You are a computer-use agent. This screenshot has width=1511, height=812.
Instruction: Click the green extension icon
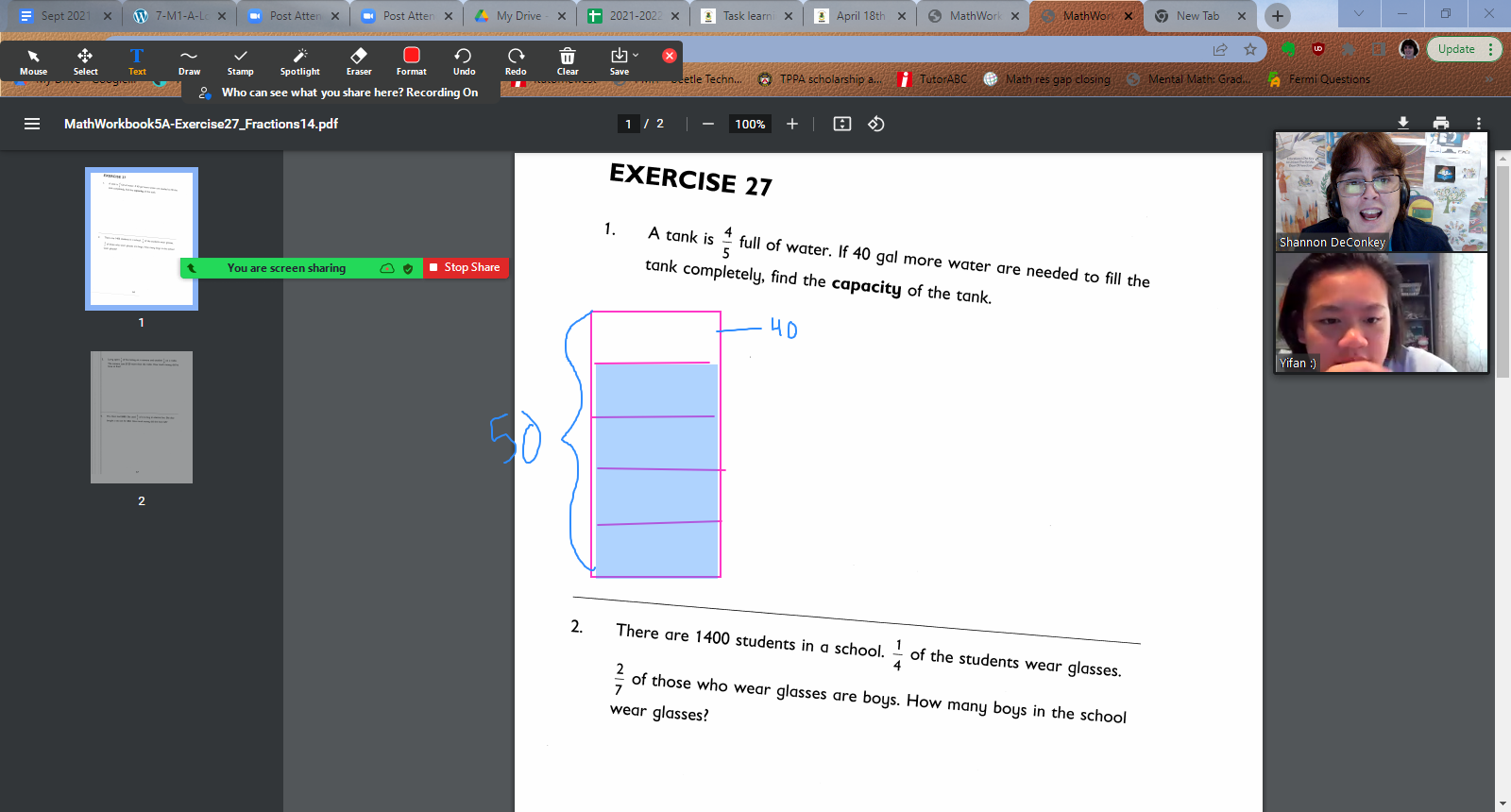1288,49
